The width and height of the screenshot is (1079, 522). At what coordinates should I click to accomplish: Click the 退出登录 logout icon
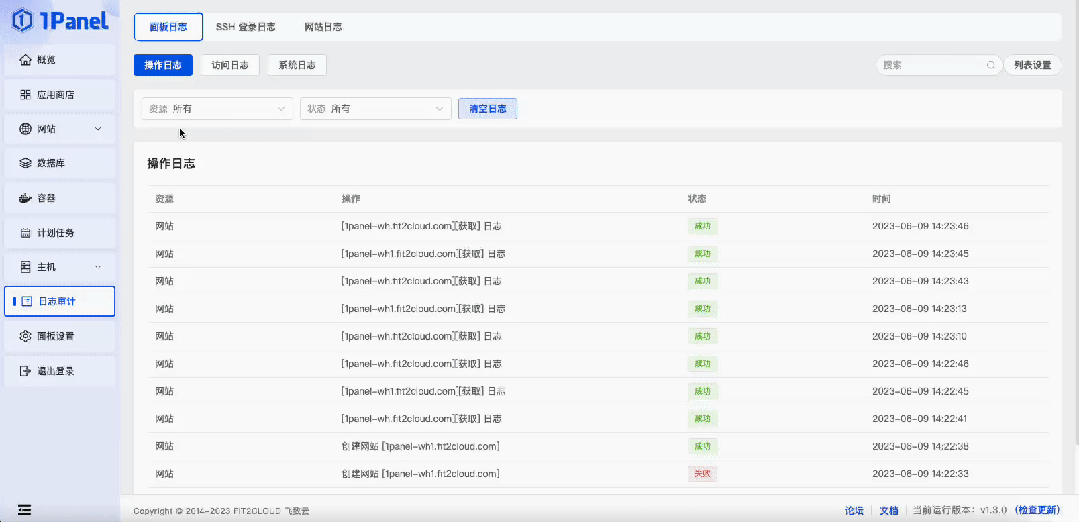click(x=25, y=371)
